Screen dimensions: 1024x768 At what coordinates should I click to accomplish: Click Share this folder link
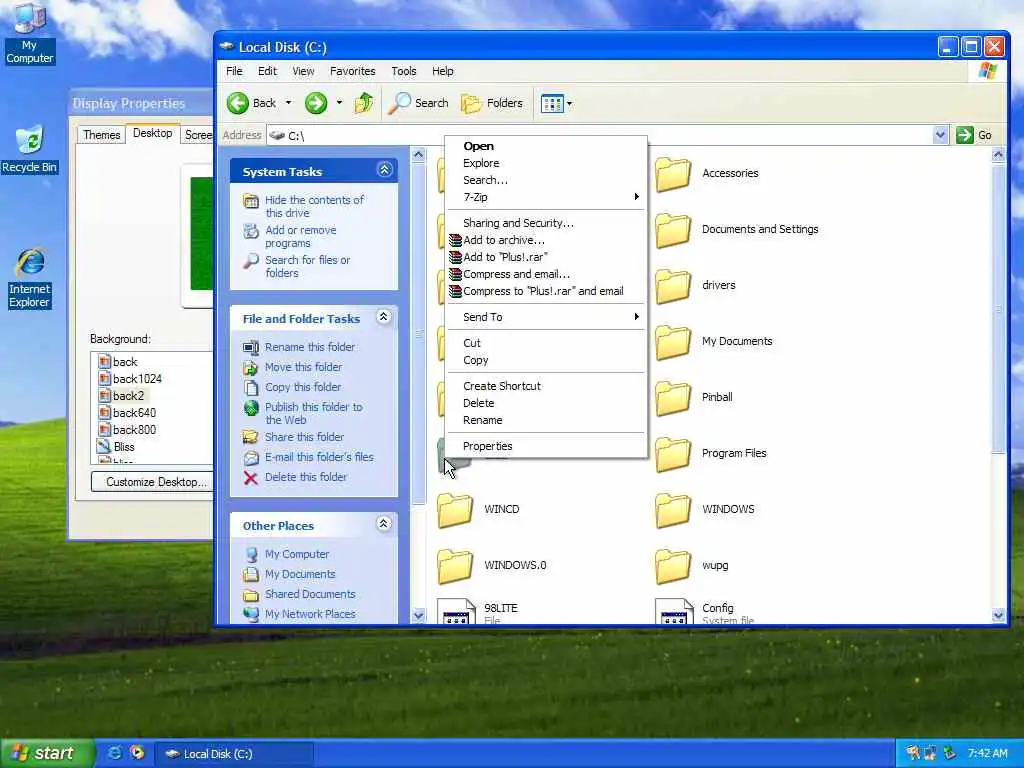304,437
